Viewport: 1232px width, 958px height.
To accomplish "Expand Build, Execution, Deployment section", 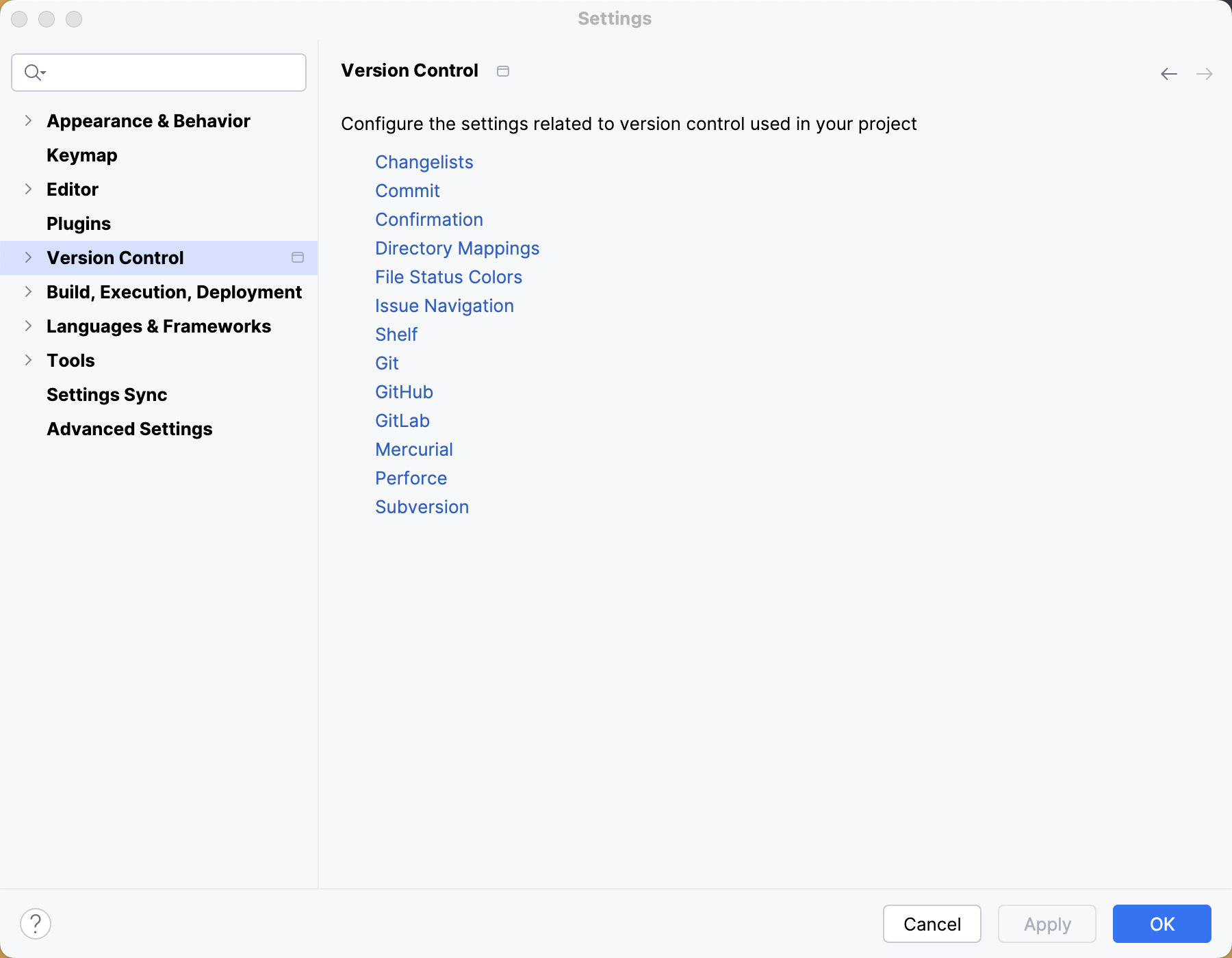I will (29, 292).
